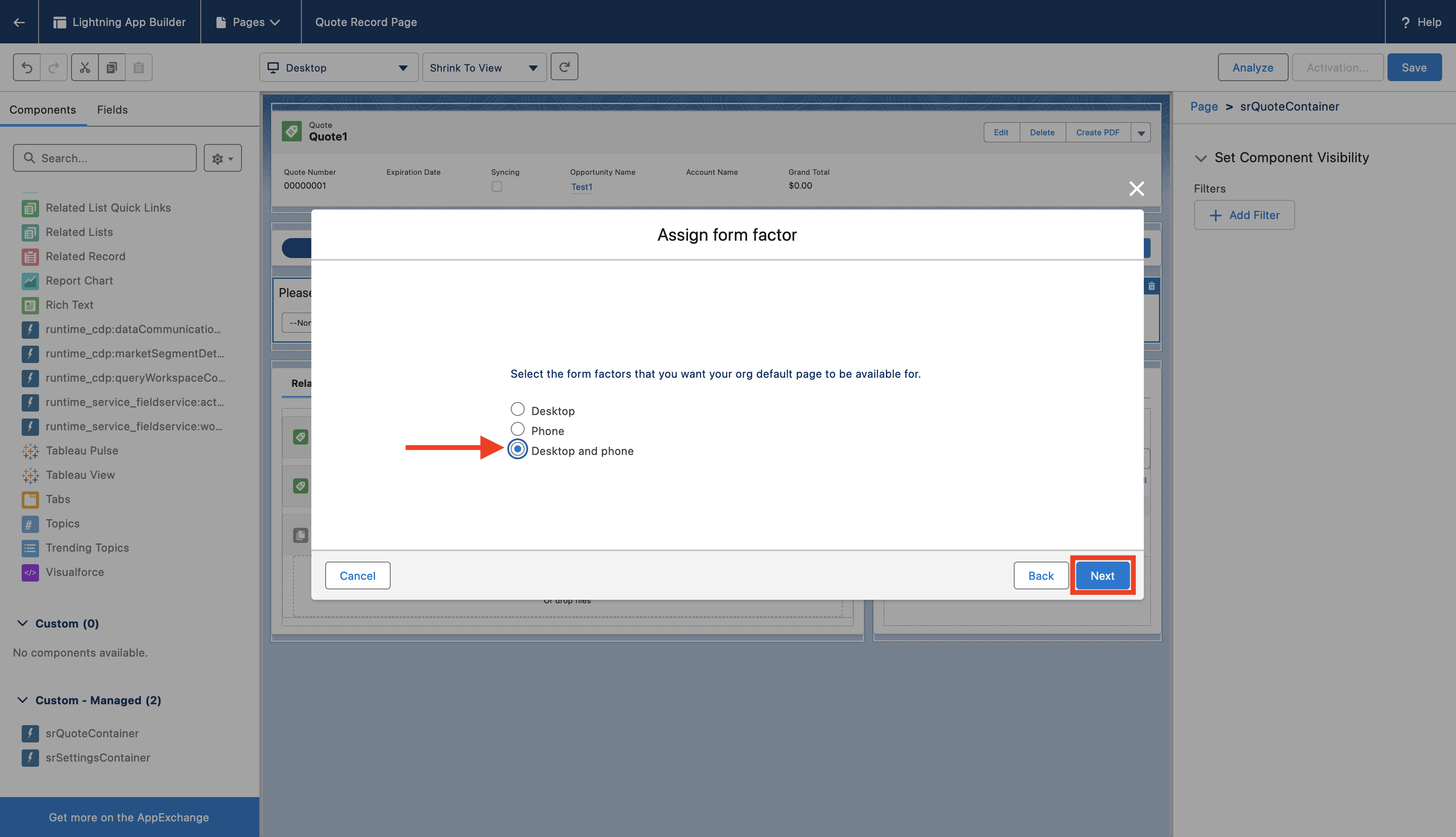
Task: Click the undo icon
Action: [27, 67]
